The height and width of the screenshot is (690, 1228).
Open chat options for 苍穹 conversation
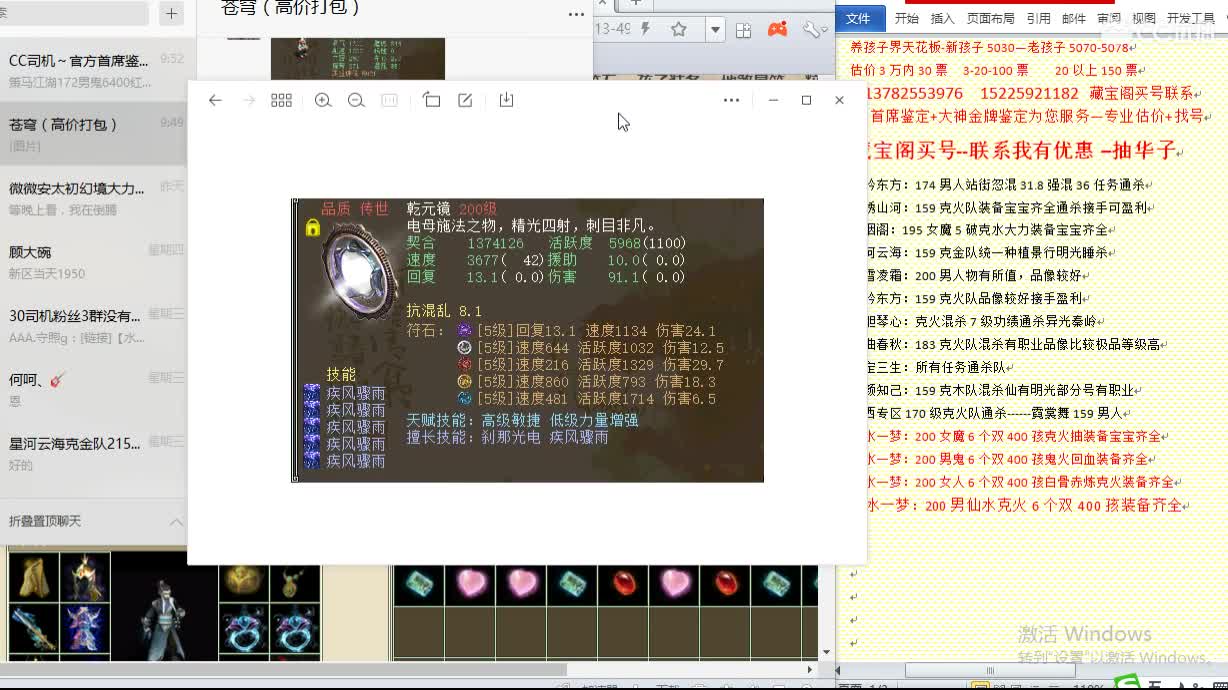(x=576, y=14)
